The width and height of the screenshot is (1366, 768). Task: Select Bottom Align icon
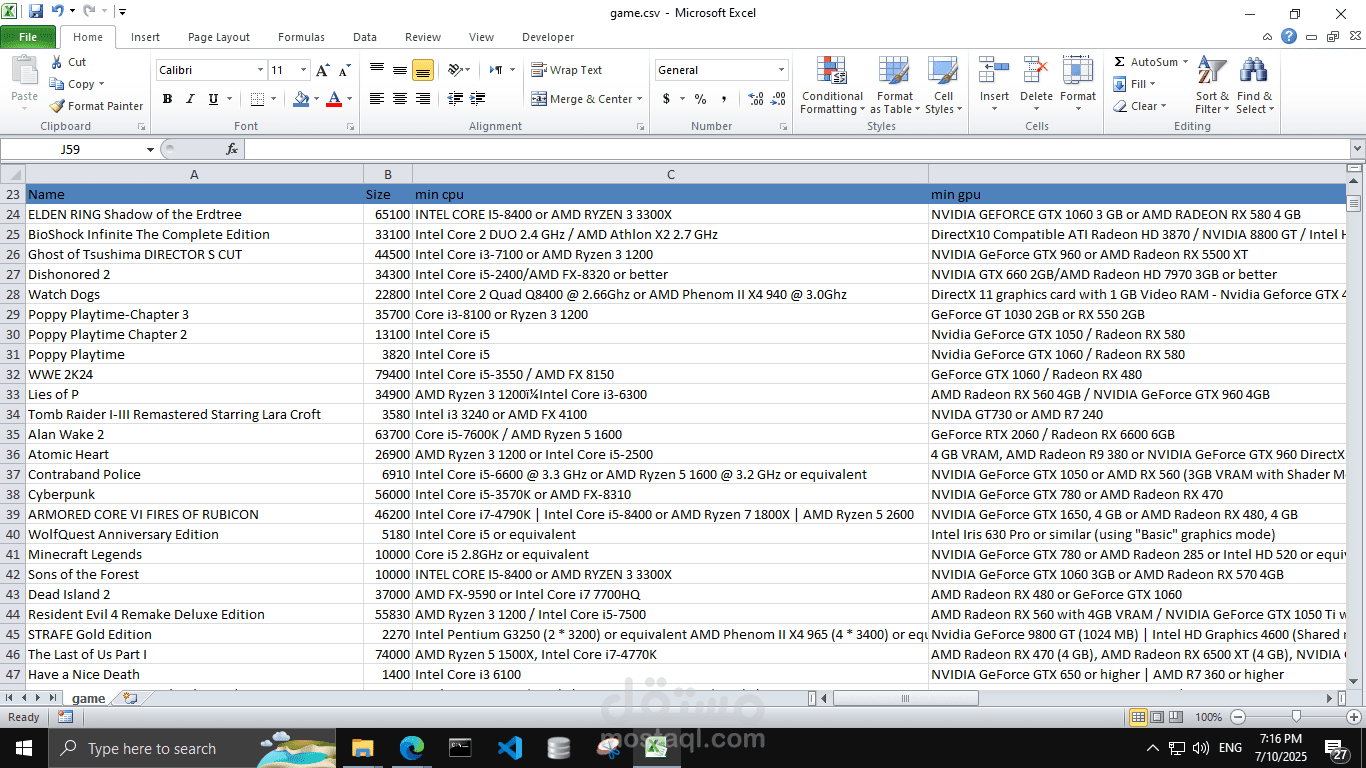click(422, 70)
